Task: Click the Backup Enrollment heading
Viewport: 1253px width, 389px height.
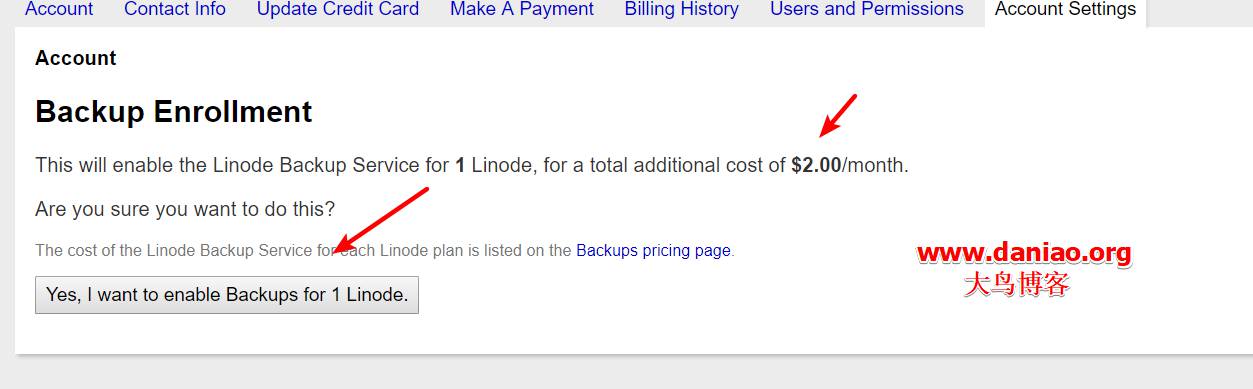Action: [174, 112]
